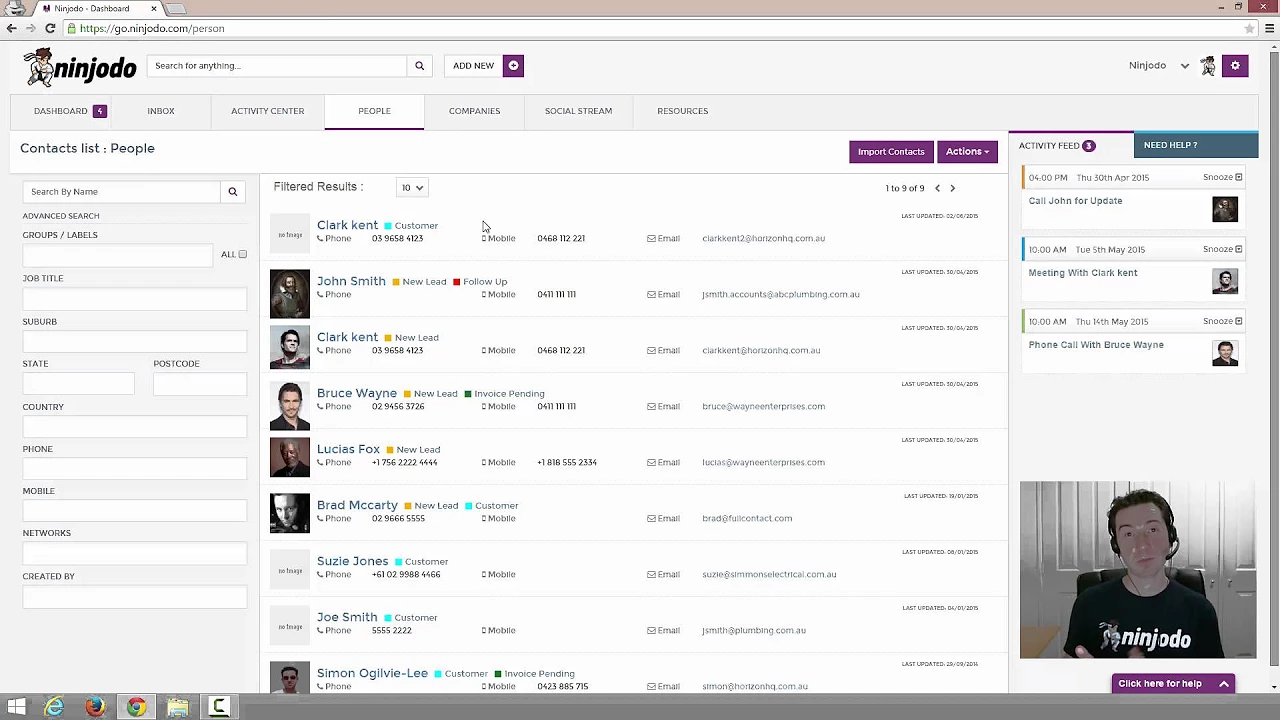Click the Search for anything field
Screen dimensions: 1280x720
tap(277, 66)
